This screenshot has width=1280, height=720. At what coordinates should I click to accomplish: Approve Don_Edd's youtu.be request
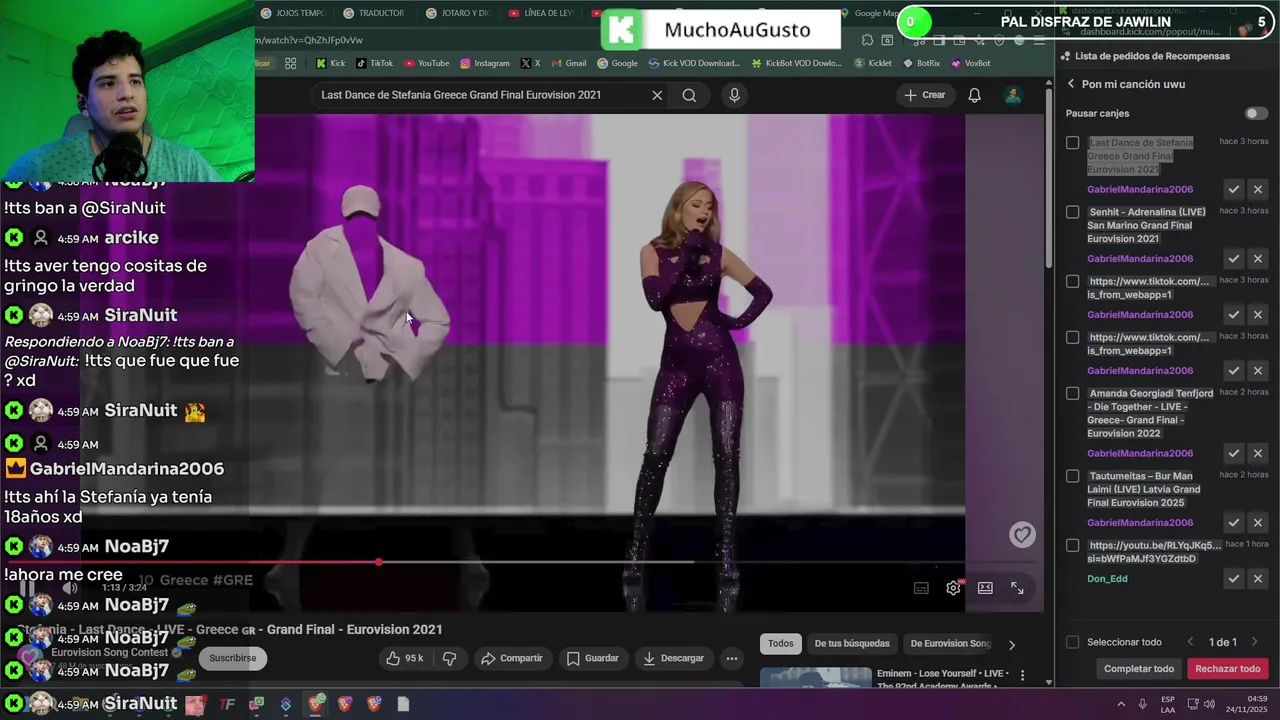click(x=1234, y=579)
